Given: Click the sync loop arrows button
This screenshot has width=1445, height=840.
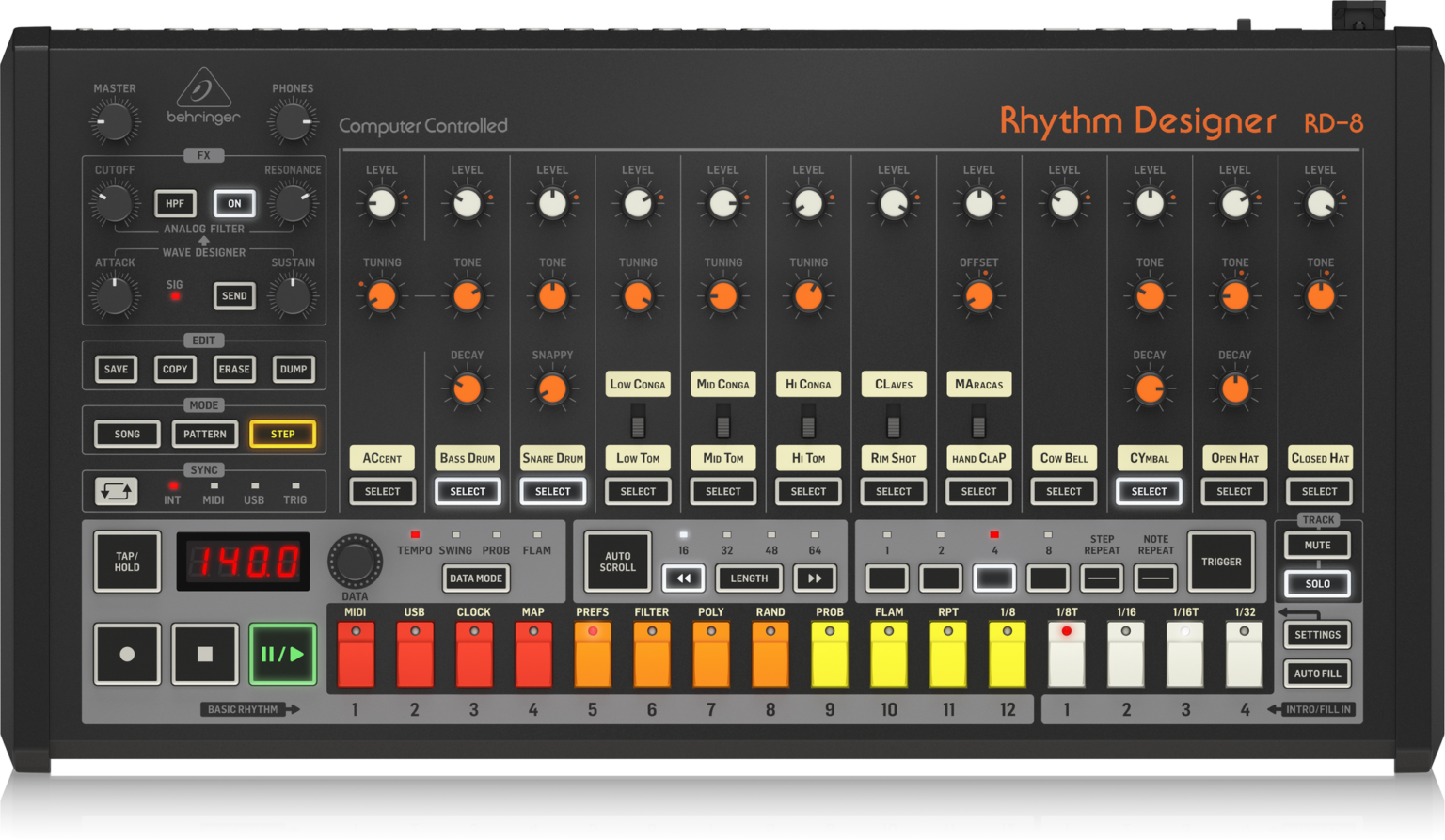Looking at the screenshot, I should (x=117, y=492).
